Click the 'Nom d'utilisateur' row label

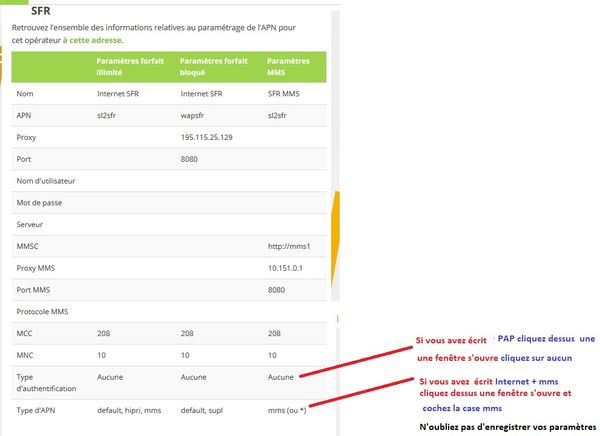(x=47, y=180)
